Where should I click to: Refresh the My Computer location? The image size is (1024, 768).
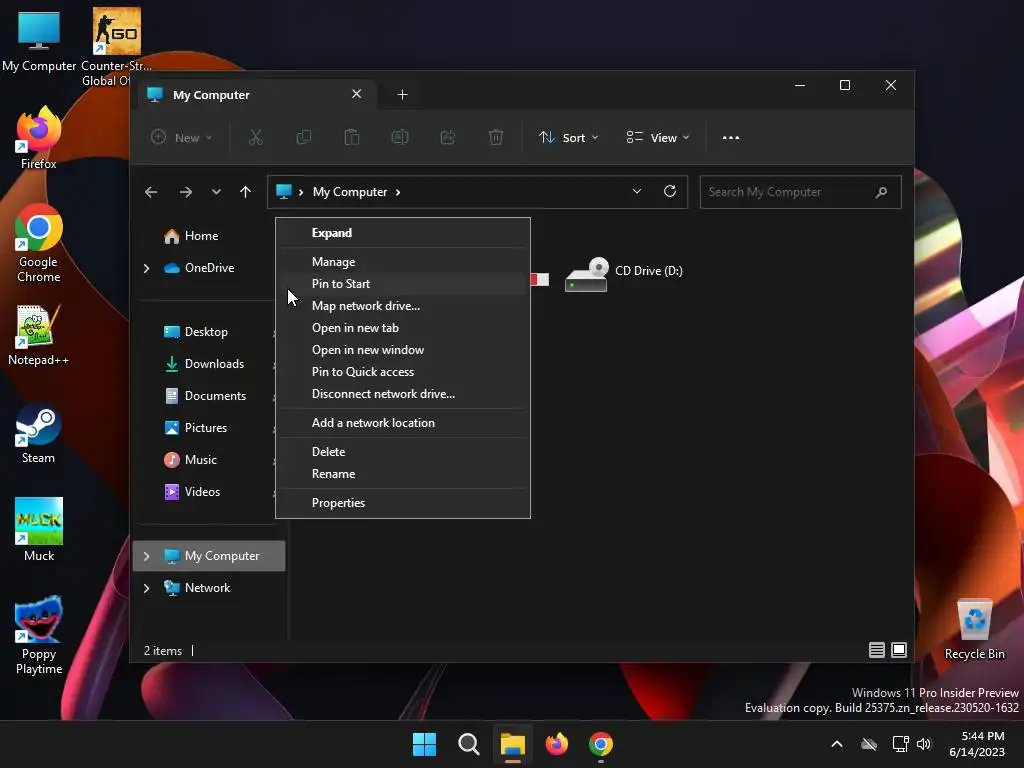[x=670, y=191]
